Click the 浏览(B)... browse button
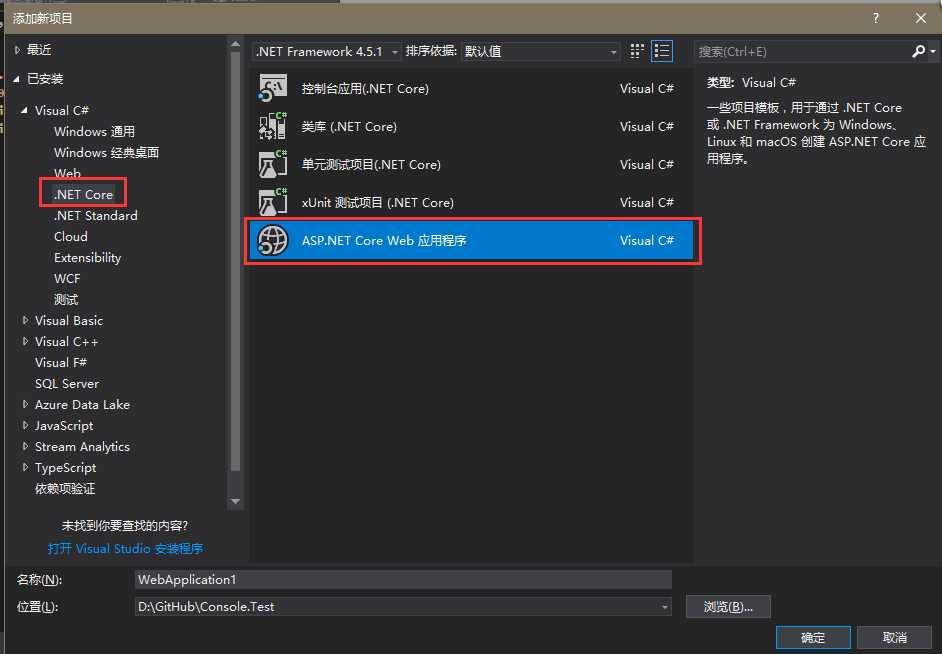This screenshot has width=942, height=654. (728, 607)
